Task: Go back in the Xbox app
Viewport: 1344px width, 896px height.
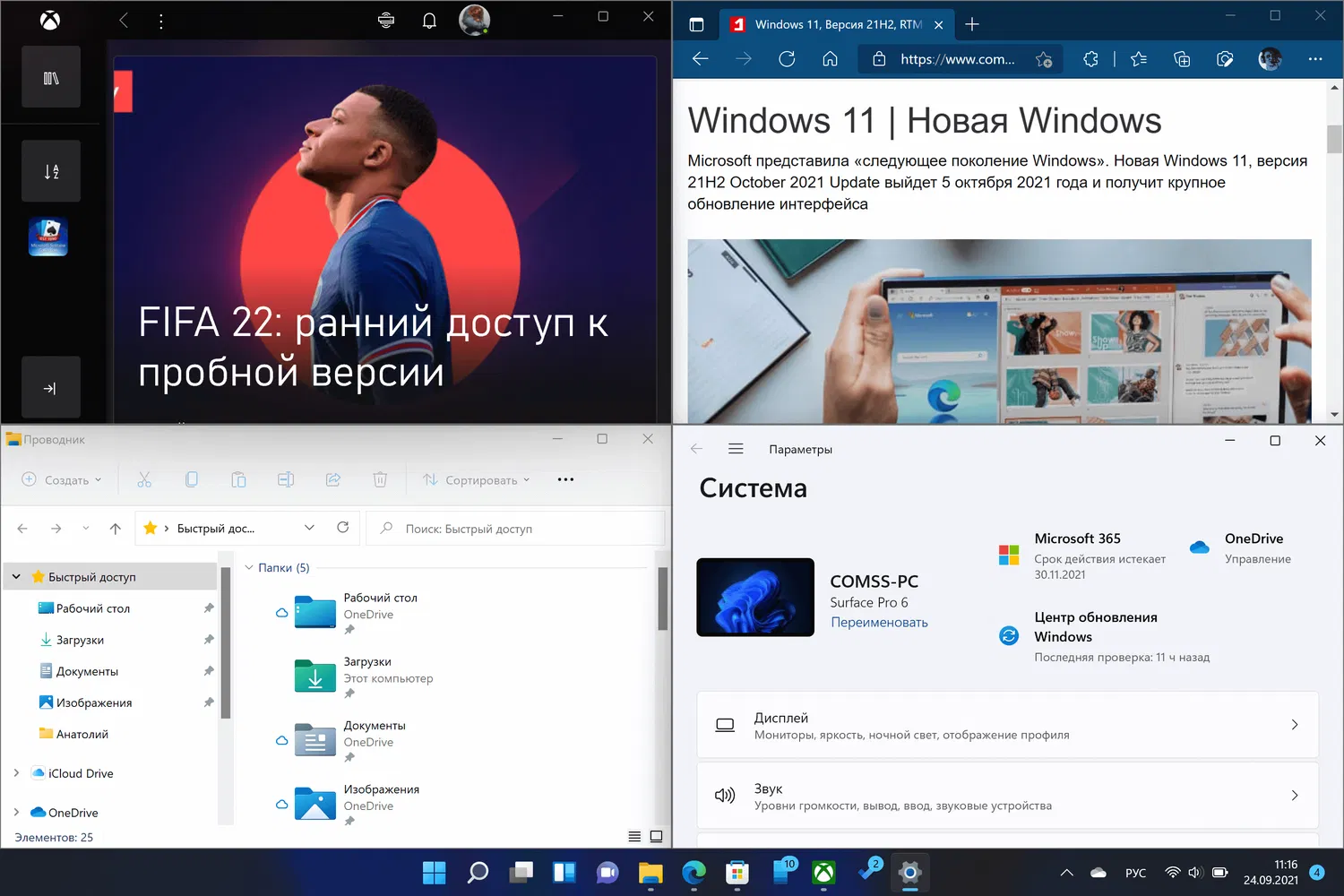Action: coord(124,21)
